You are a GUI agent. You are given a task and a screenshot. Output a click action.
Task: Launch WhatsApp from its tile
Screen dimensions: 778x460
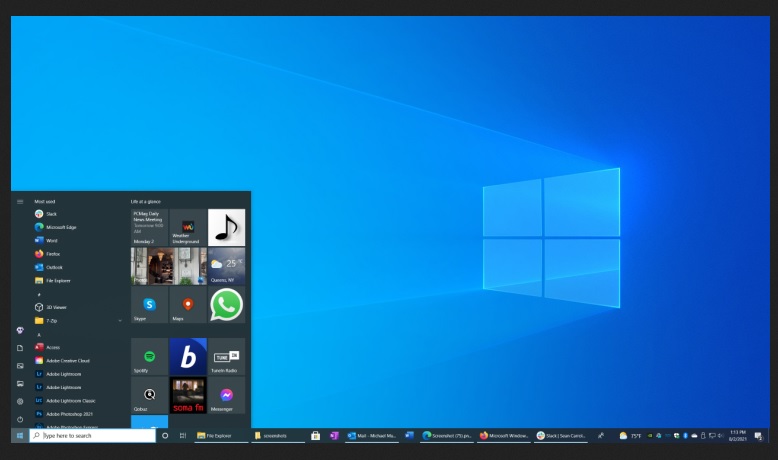point(226,305)
